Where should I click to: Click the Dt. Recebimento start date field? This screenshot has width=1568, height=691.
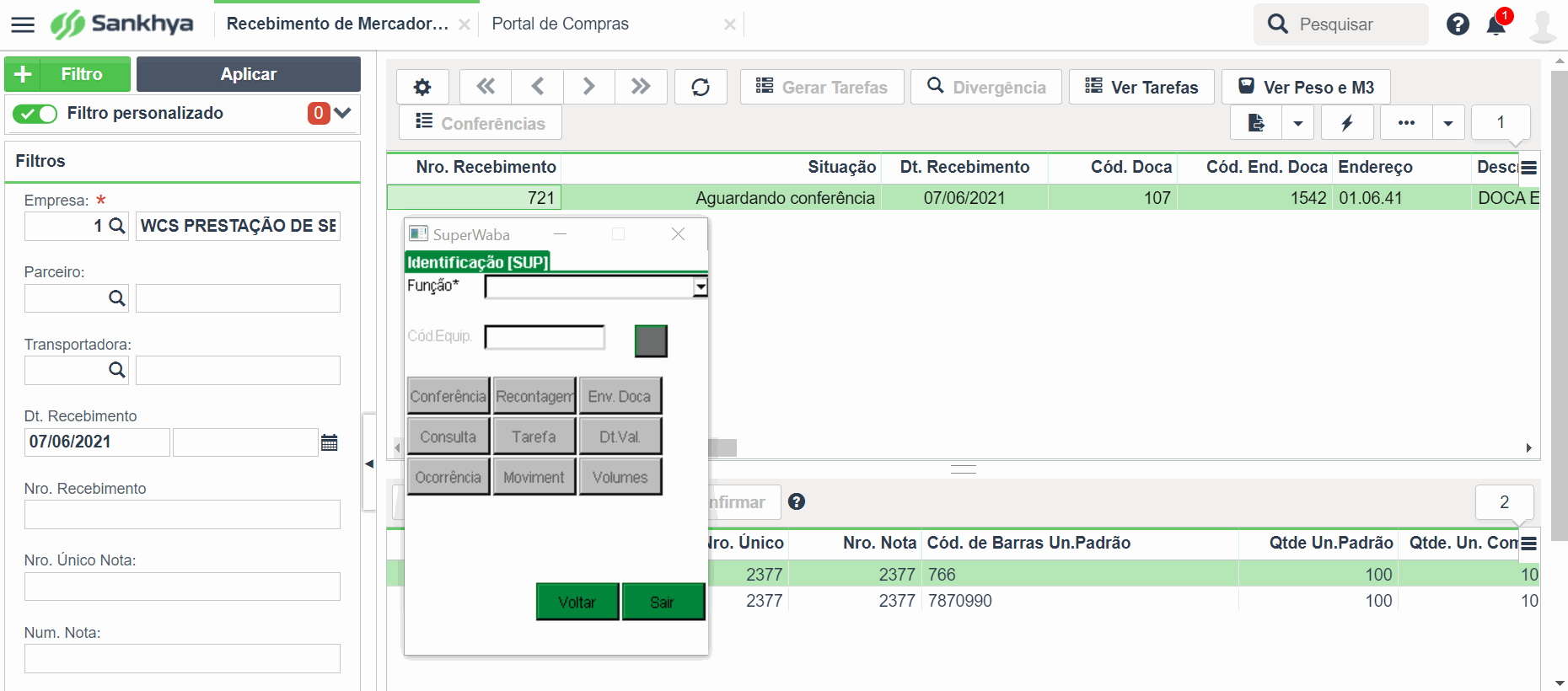(x=97, y=442)
